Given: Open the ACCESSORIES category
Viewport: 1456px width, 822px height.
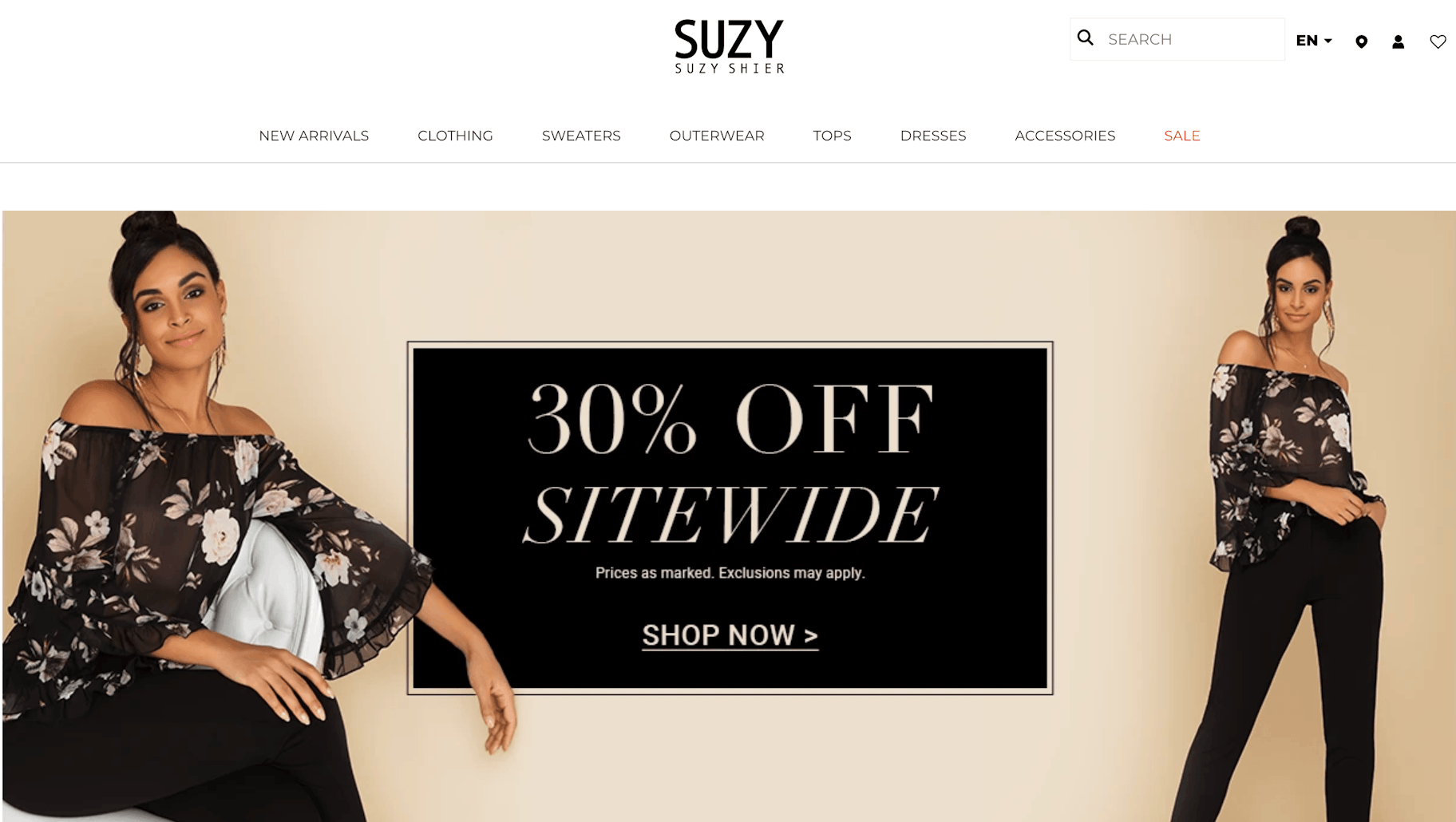Looking at the screenshot, I should click(x=1065, y=136).
